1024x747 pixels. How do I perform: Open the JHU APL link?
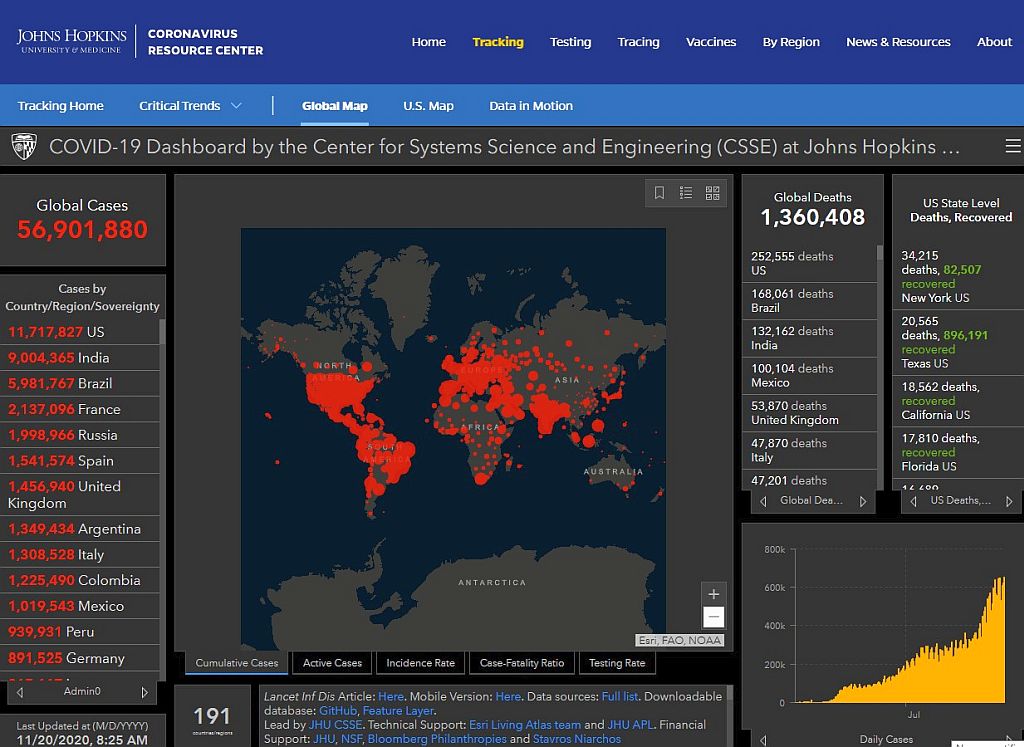(630, 725)
